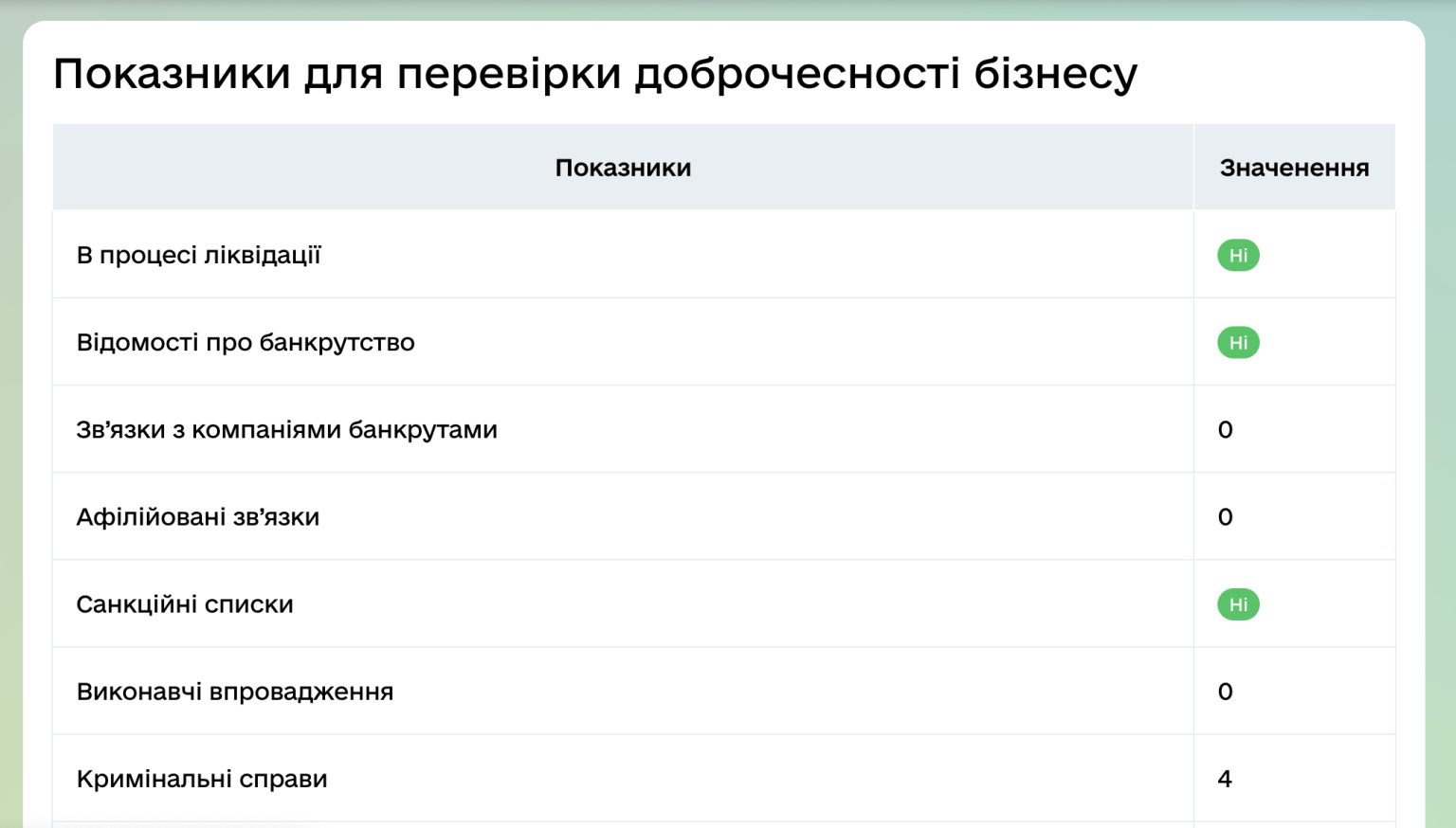Select the Виконавчі впровадження row label

[x=235, y=692]
